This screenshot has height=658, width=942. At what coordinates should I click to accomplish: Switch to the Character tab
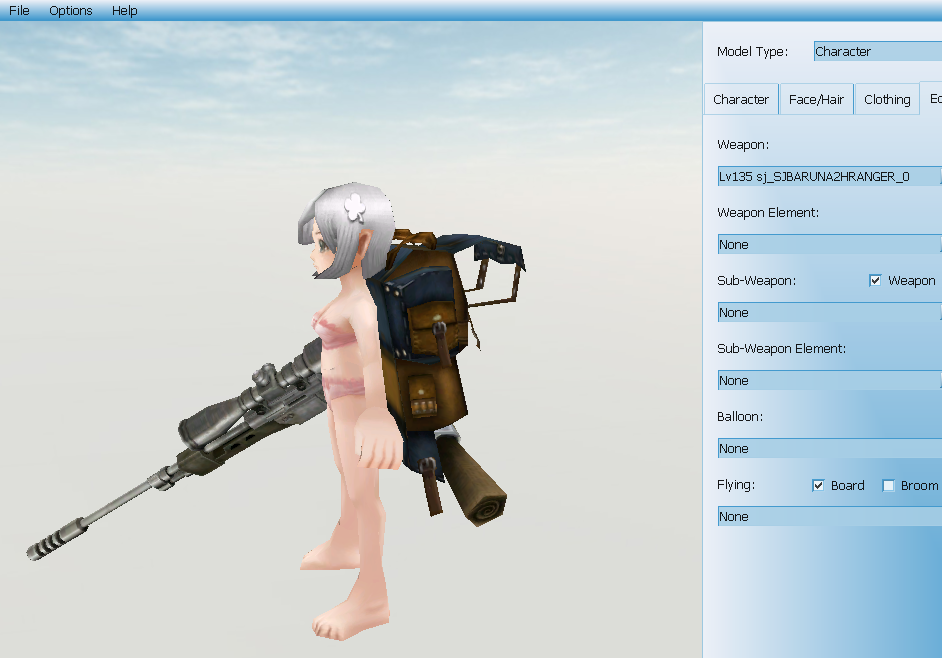point(741,99)
